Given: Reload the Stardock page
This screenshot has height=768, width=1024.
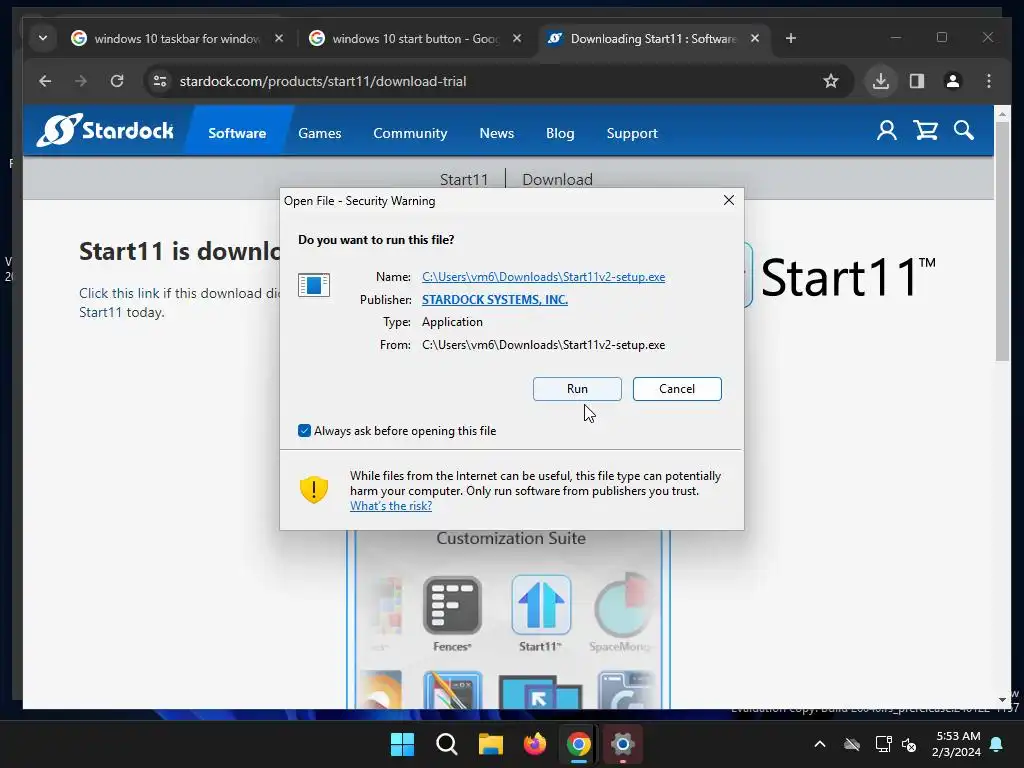Looking at the screenshot, I should pos(117,81).
